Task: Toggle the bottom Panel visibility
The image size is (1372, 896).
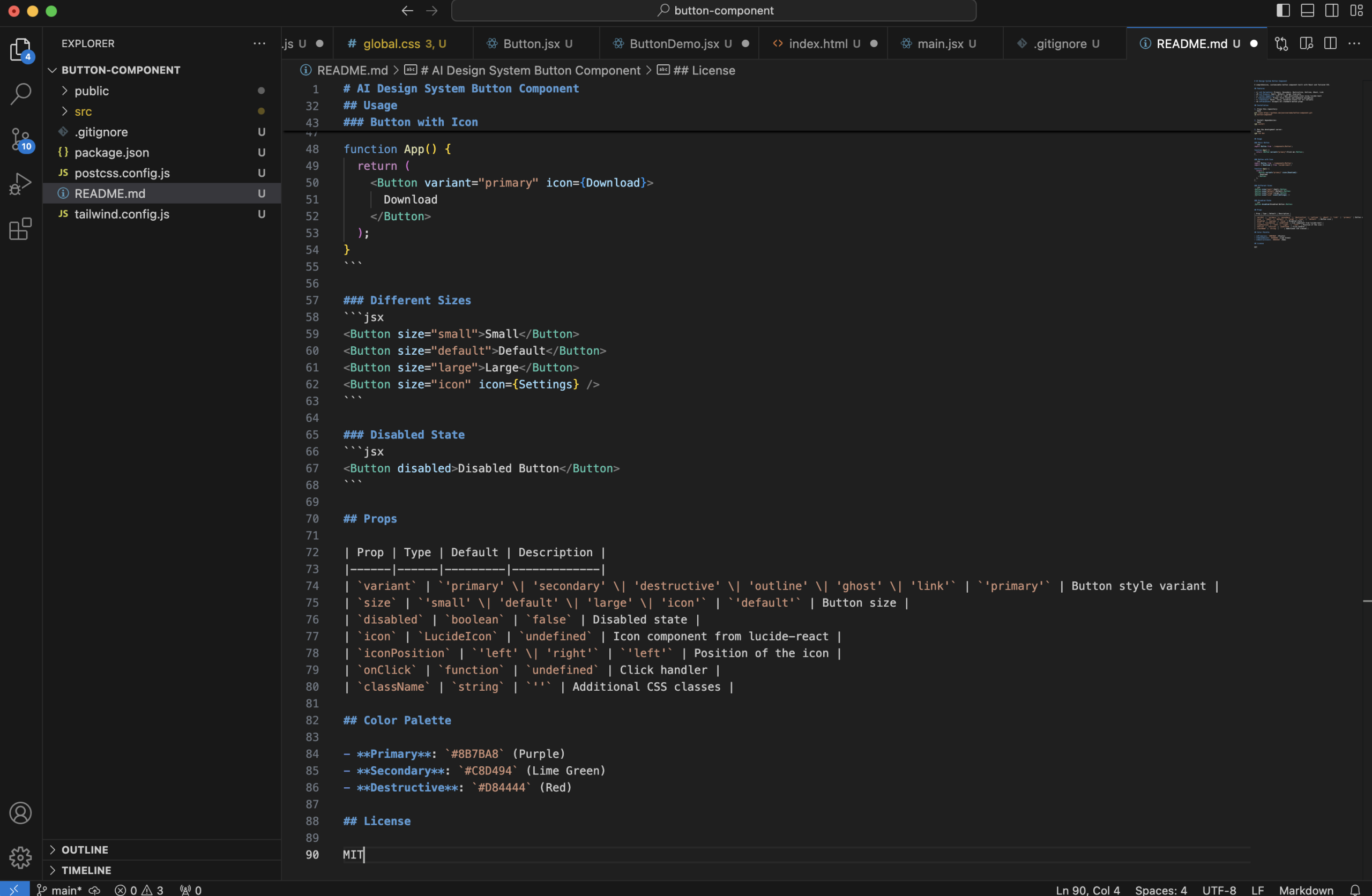Action: 1307,10
